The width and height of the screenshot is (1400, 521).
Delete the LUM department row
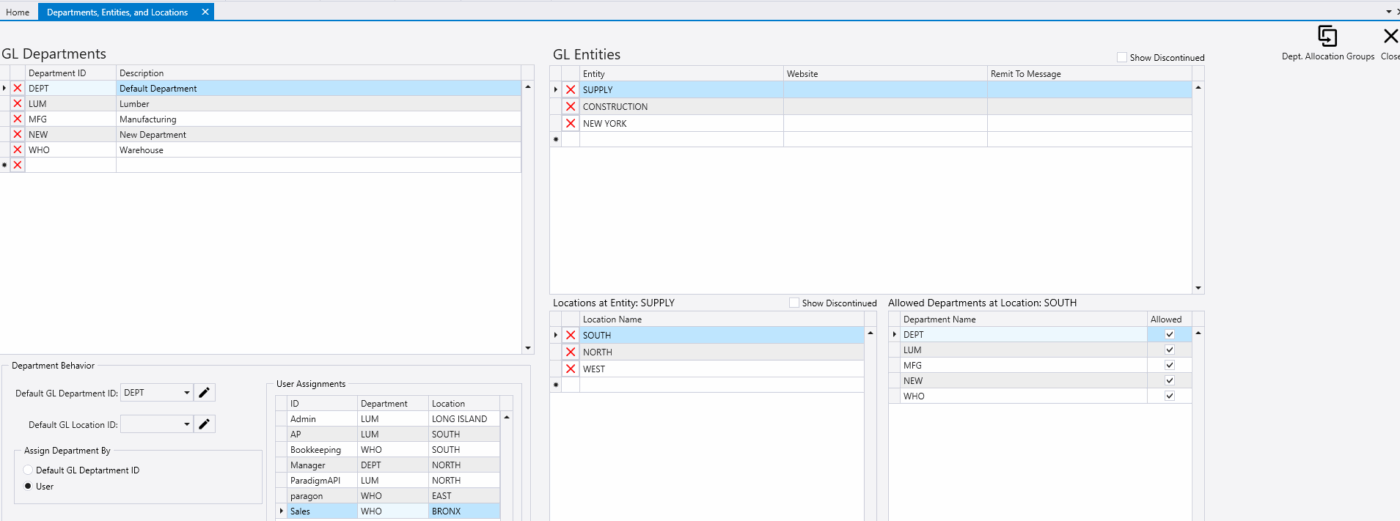(x=17, y=104)
